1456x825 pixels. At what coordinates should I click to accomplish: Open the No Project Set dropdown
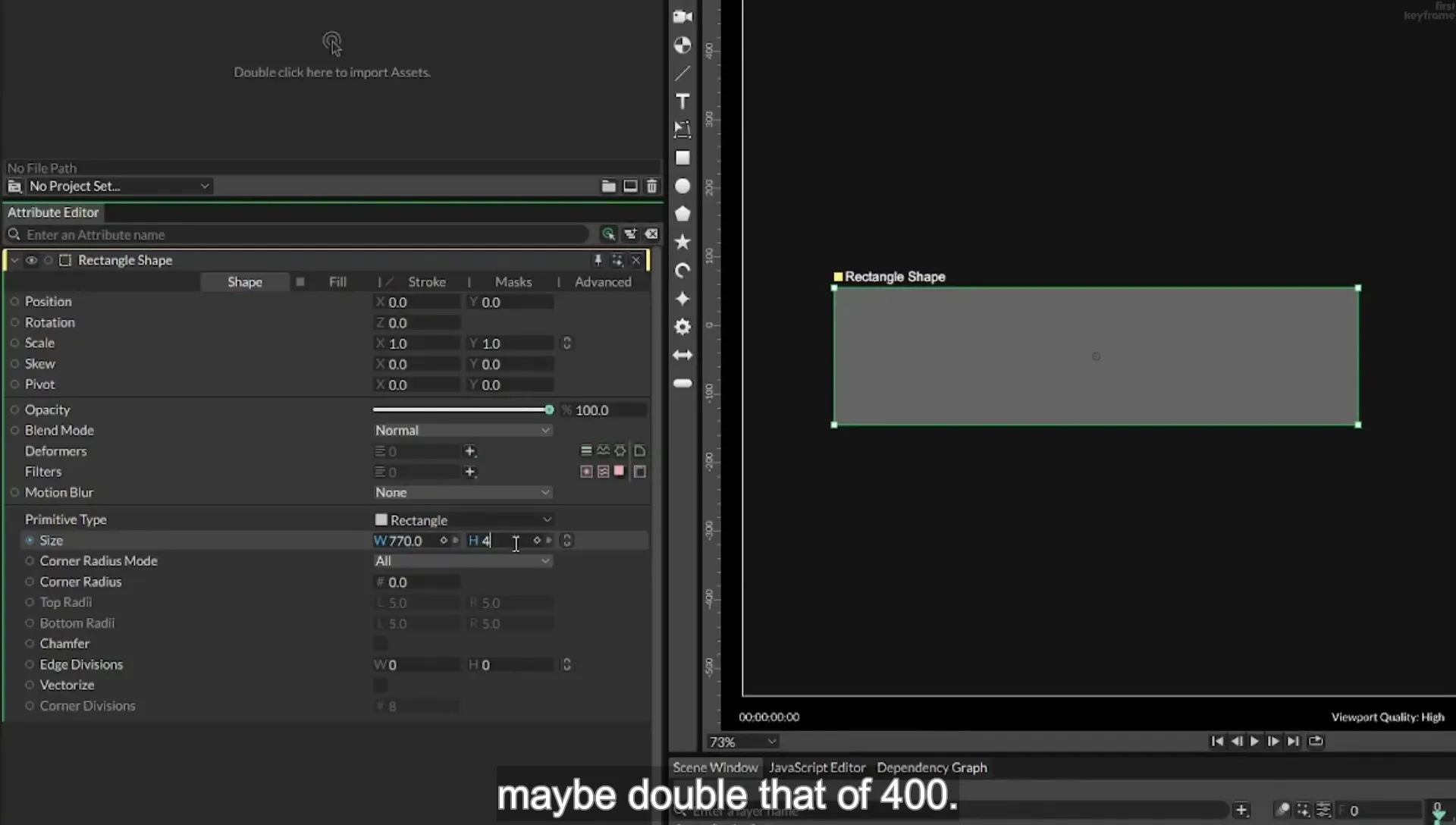(119, 186)
